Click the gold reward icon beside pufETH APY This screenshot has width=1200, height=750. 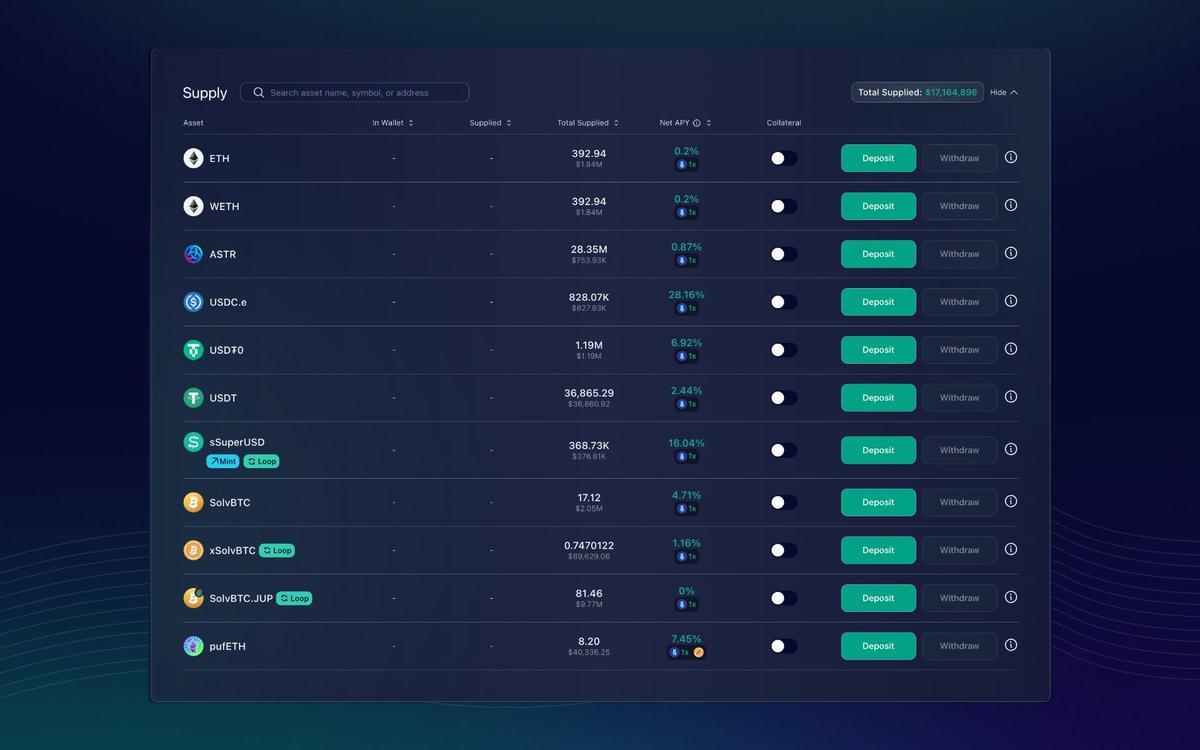point(698,651)
